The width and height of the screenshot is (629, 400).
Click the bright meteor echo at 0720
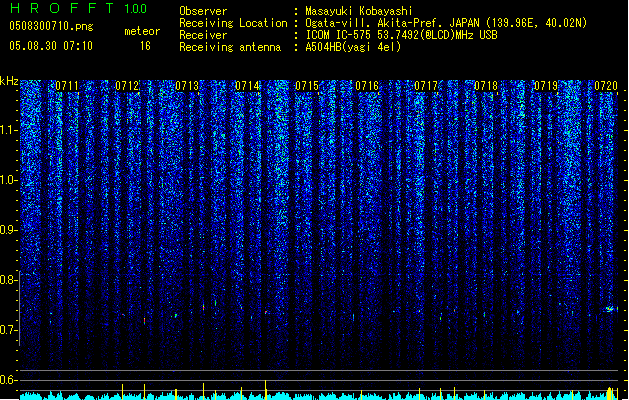click(610, 309)
